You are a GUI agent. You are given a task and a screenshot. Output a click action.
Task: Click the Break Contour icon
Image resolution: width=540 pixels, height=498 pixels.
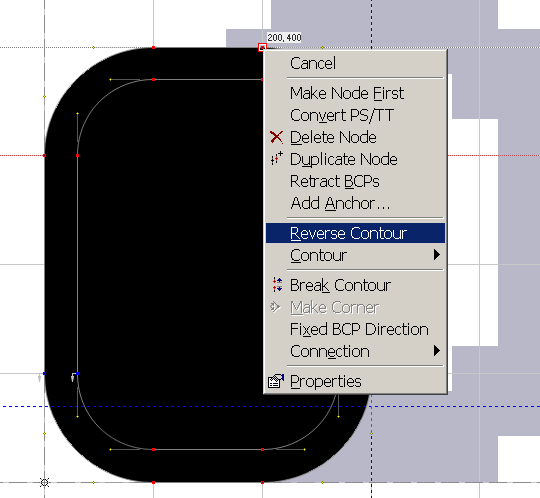[277, 285]
